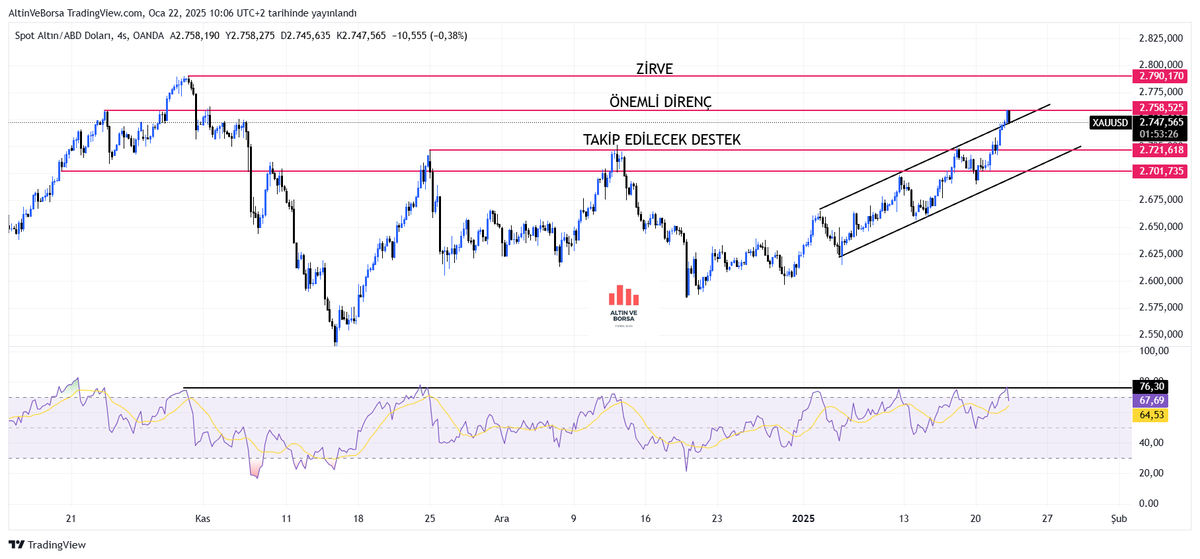This screenshot has height=559, width=1200.
Task: Click the 2.675,000 price axis label
Action: [1161, 200]
